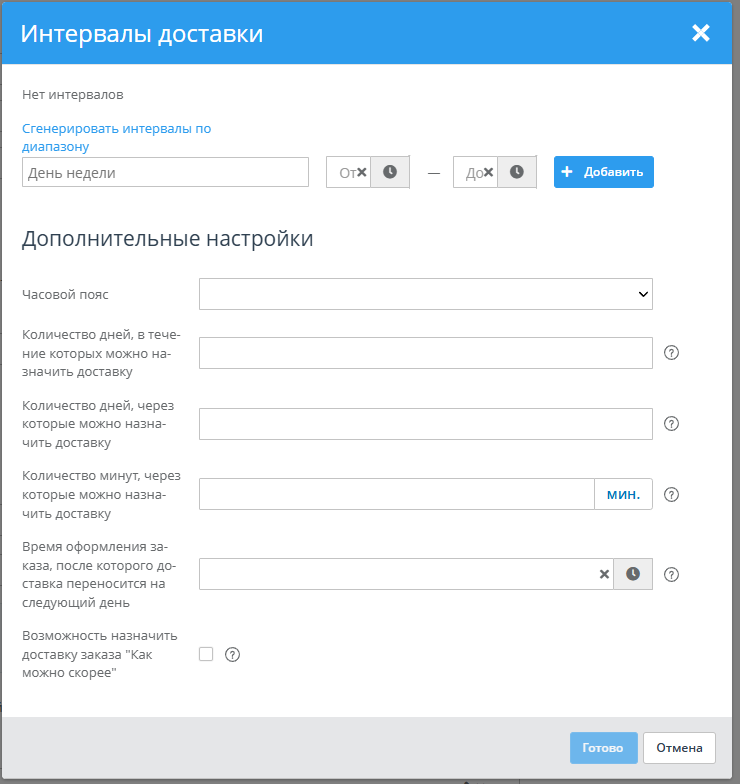The width and height of the screenshot is (740, 784).
Task: Focus the minutes before delivery input
Action: tap(397, 494)
